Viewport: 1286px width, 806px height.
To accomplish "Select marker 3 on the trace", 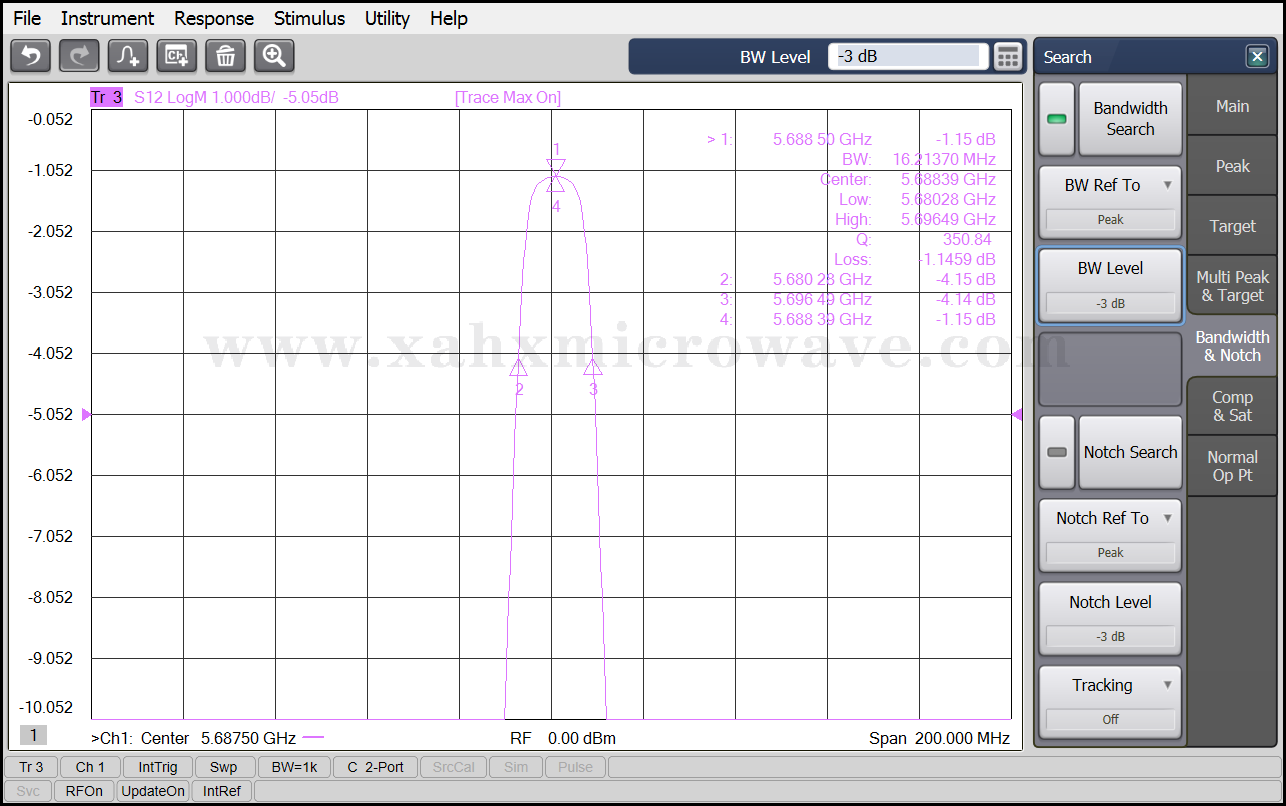I will (x=593, y=367).
